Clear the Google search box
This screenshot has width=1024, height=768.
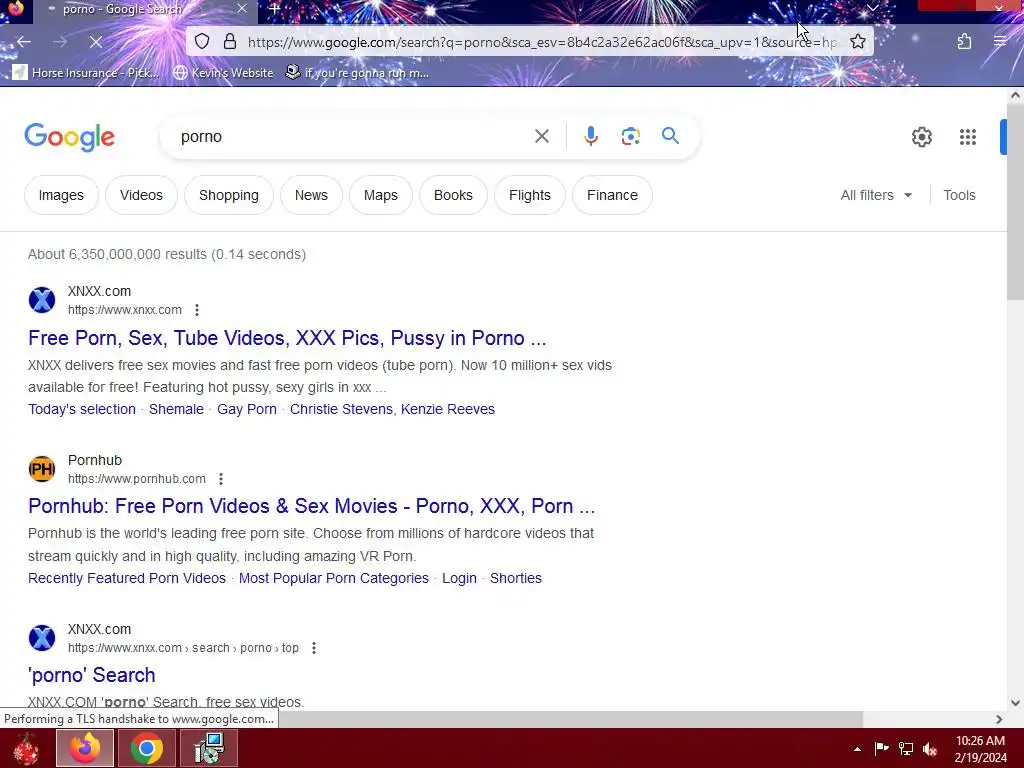[541, 136]
